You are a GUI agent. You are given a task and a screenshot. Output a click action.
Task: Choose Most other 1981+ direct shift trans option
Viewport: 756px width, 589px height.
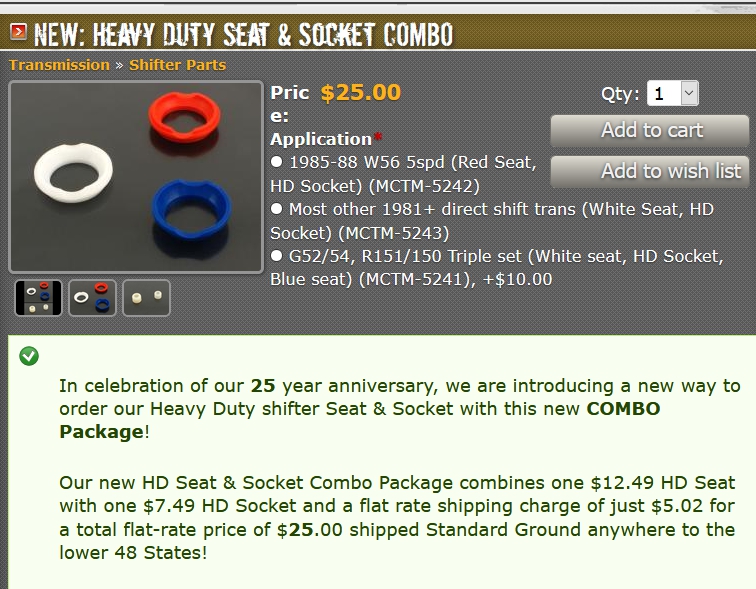[276, 210]
